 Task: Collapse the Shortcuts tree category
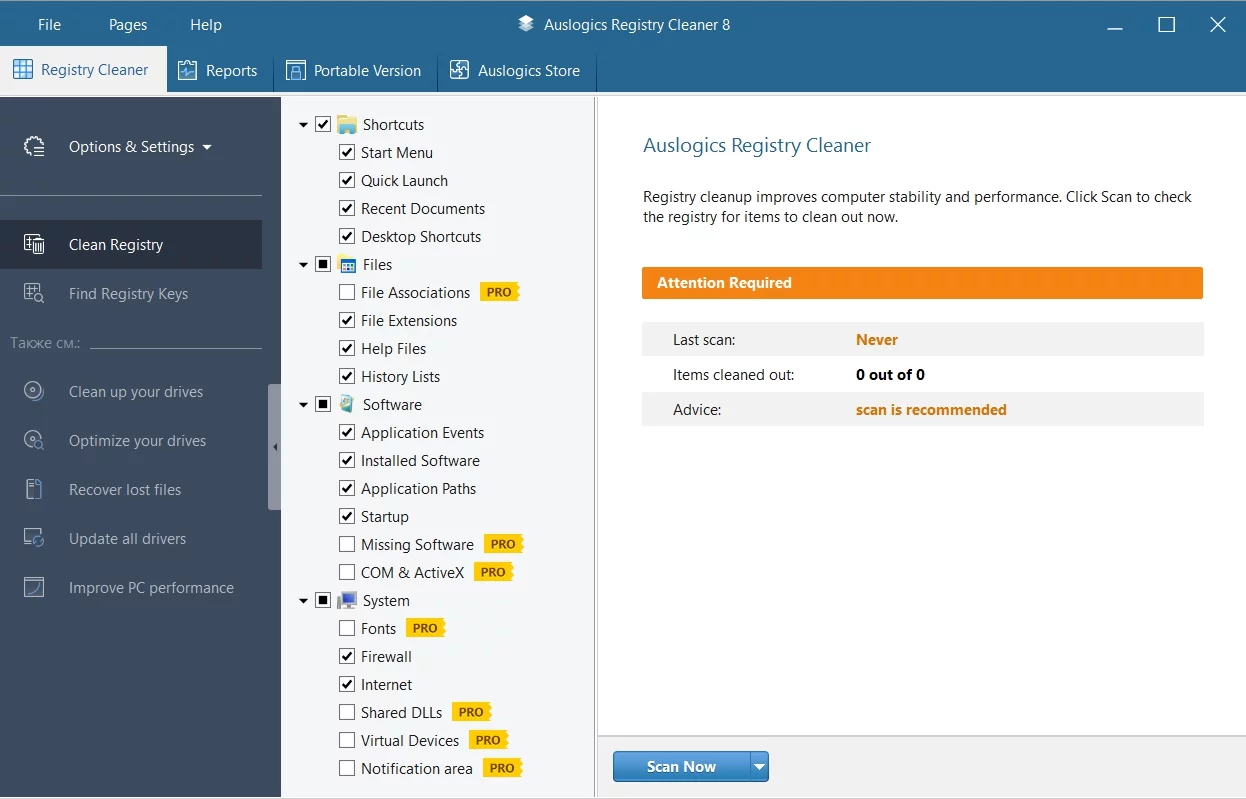304,125
